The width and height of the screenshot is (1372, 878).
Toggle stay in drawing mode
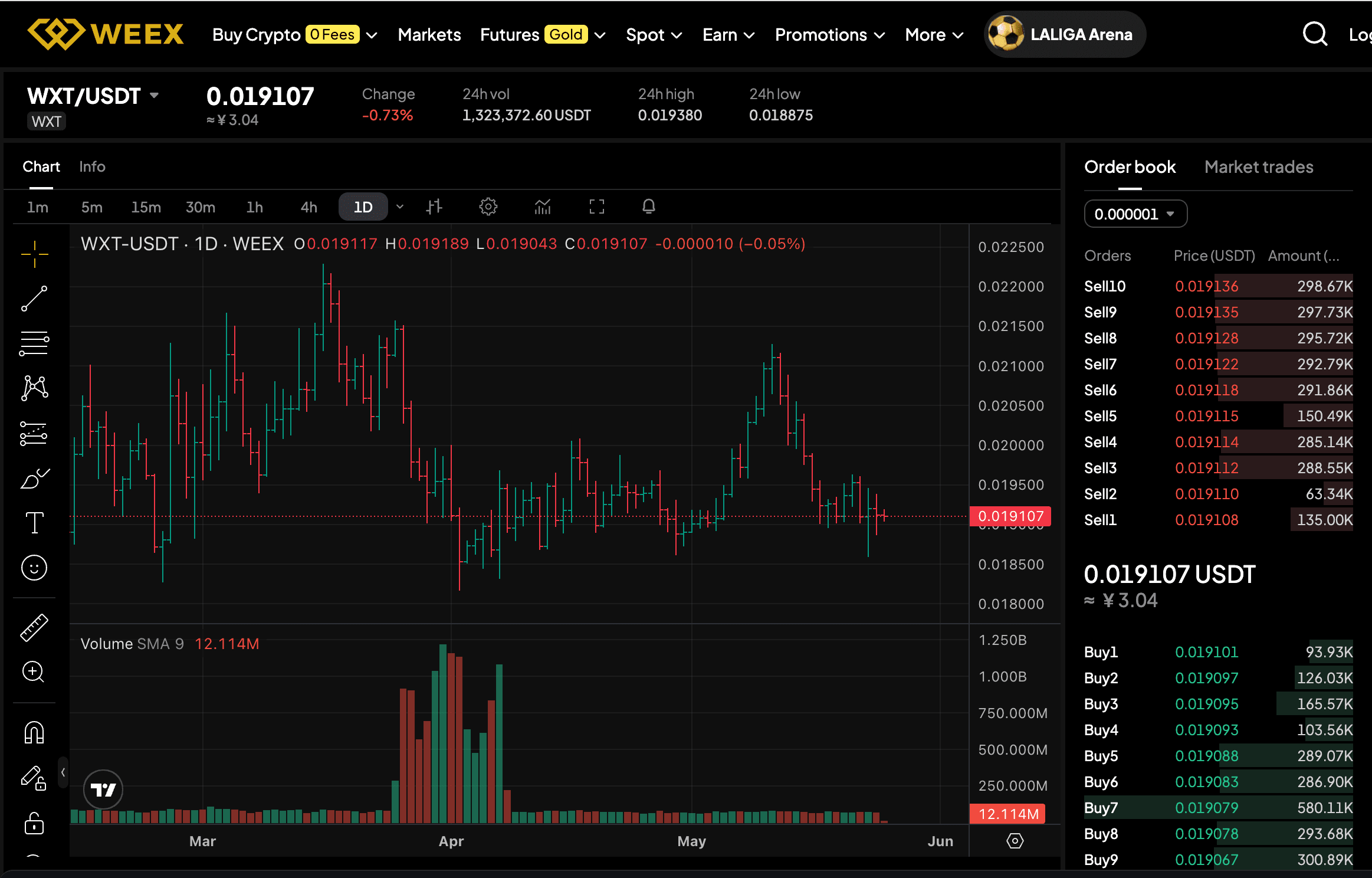[x=34, y=778]
